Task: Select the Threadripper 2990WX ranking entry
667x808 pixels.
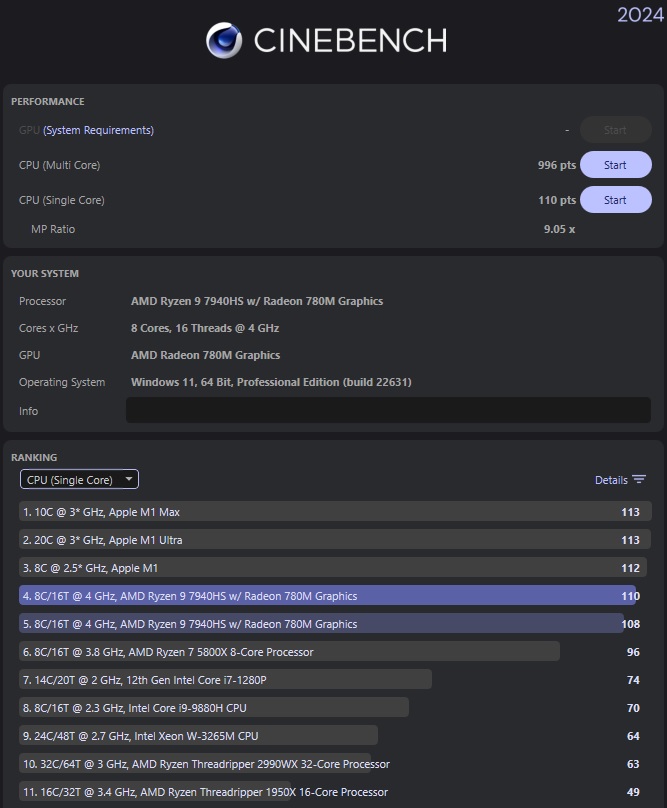Action: [330, 764]
